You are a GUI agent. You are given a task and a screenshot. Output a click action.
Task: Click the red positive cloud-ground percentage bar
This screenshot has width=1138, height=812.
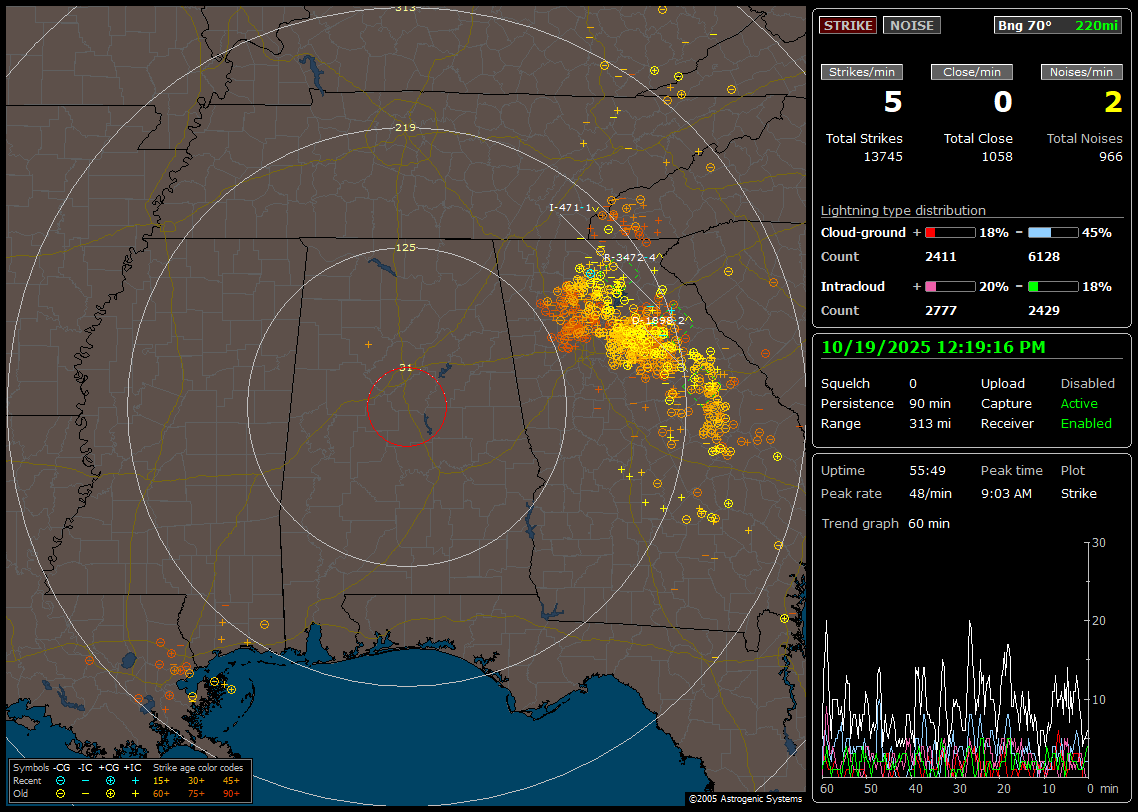pos(949,232)
